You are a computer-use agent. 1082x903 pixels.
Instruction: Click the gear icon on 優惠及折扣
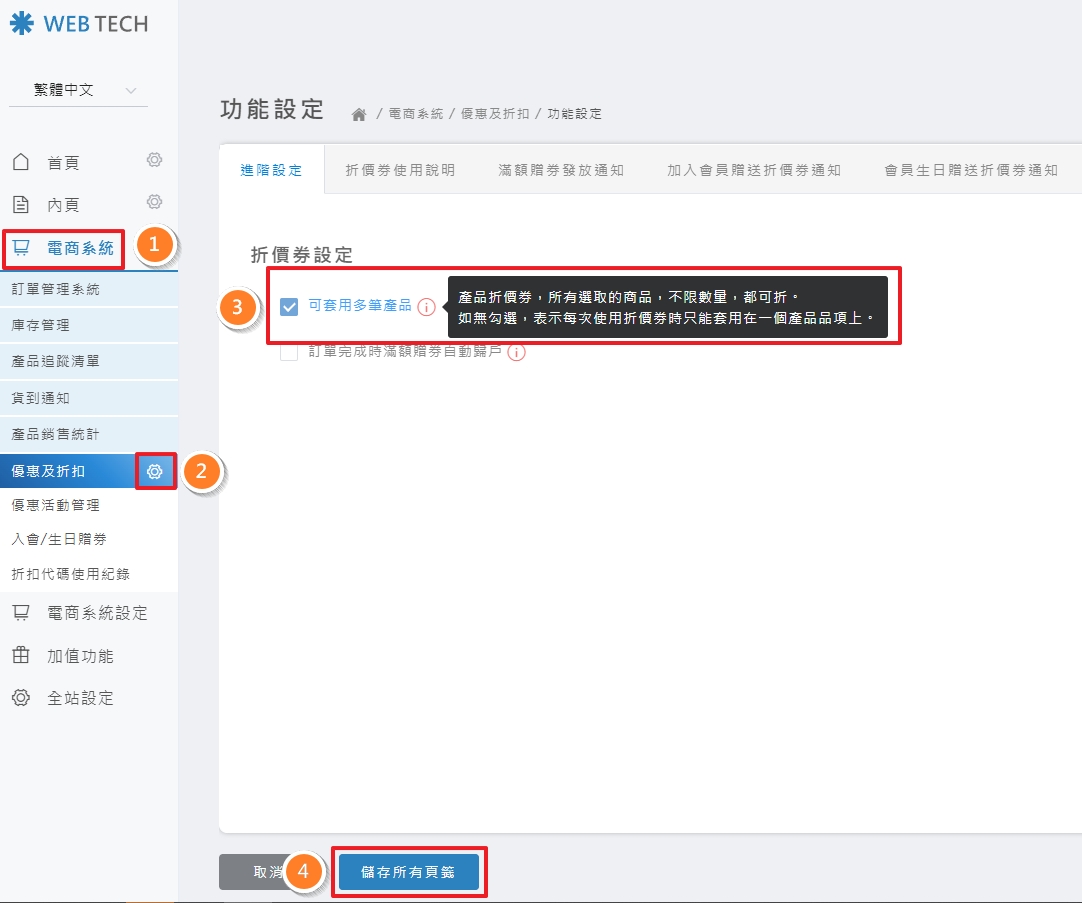pyautogui.click(x=155, y=470)
